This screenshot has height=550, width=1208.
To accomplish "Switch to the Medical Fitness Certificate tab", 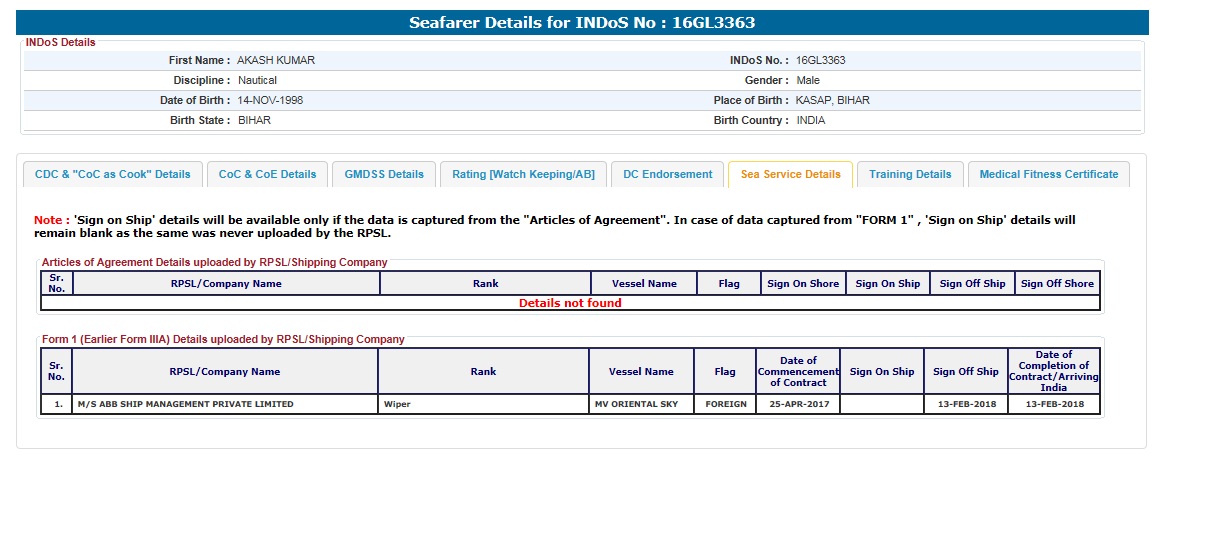I will (1048, 174).
